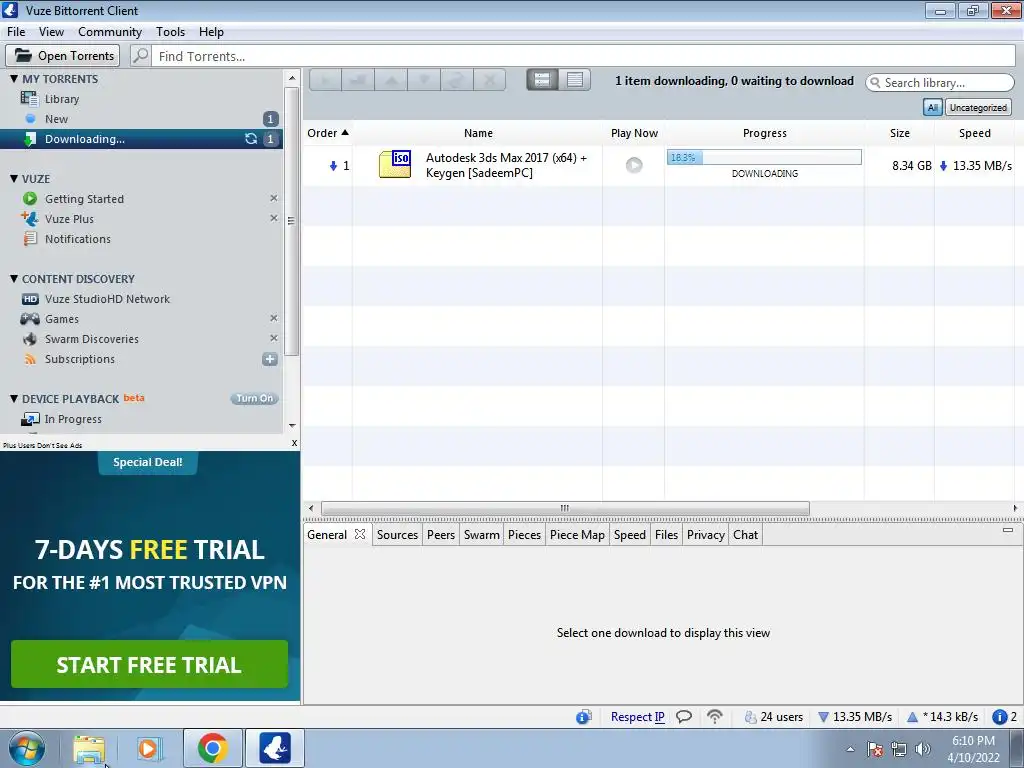Open Getting Started in the Vuze section
The image size is (1024, 768).
84,199
